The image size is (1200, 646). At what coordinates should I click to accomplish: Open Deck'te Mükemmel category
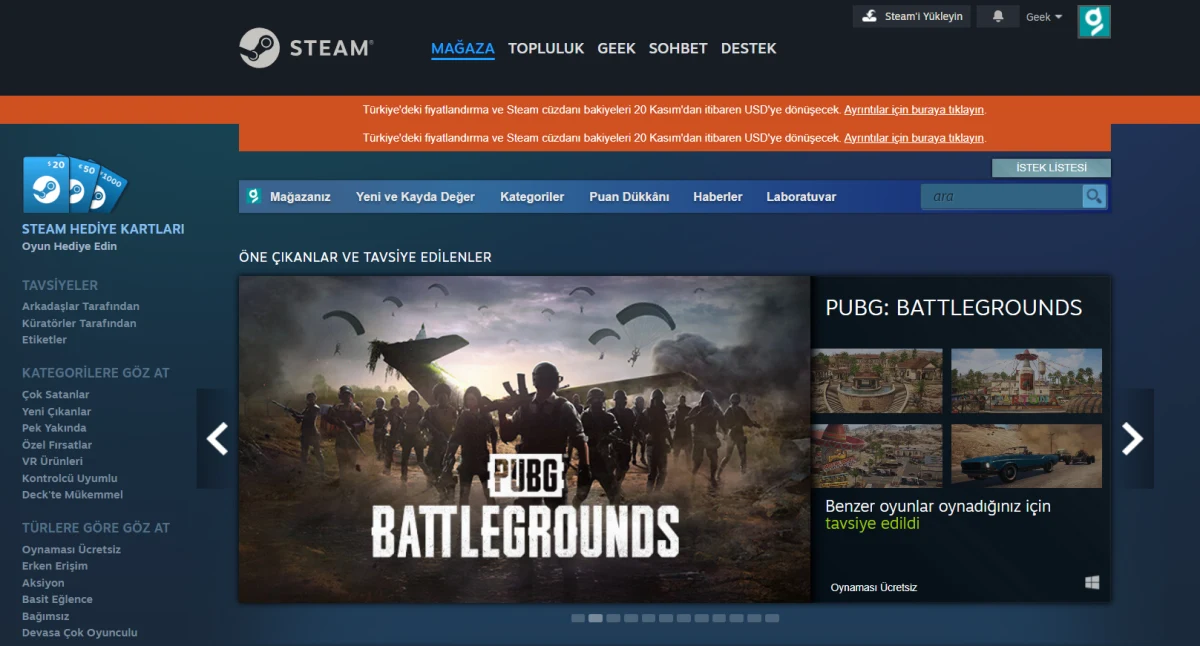click(x=72, y=495)
